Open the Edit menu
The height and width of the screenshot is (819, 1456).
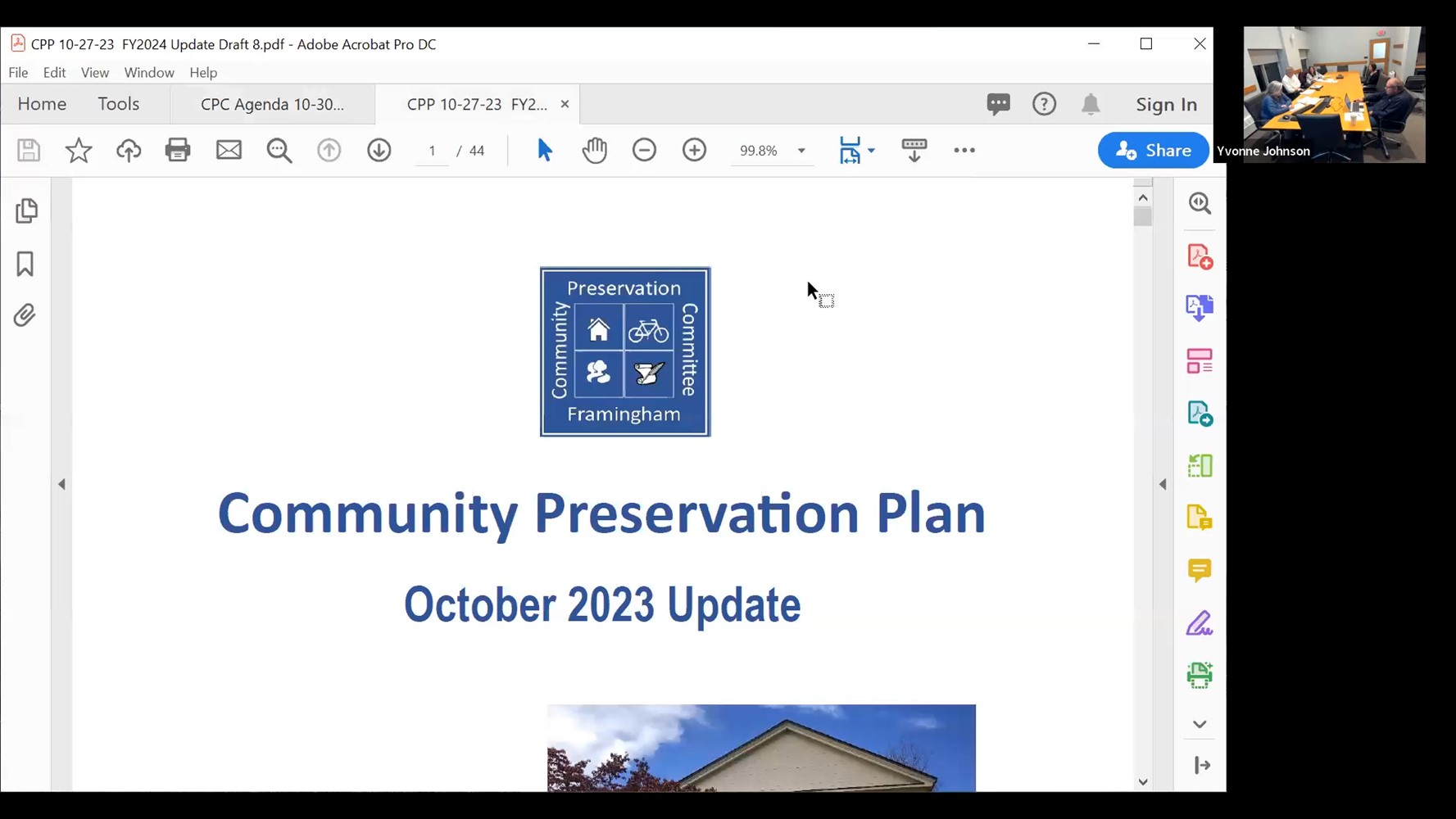[54, 72]
